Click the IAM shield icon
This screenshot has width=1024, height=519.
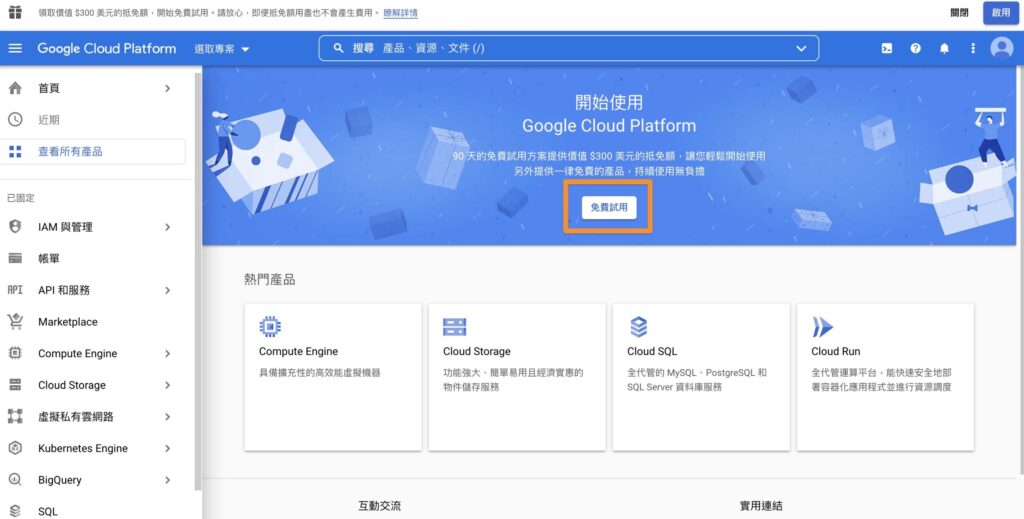[15, 227]
